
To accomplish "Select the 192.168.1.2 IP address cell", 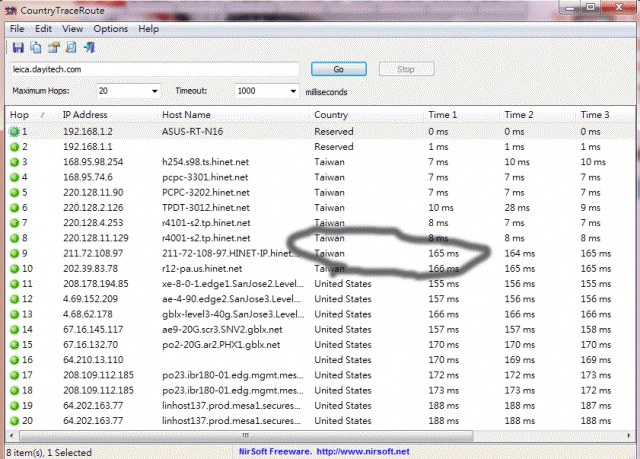I will (x=88, y=132).
